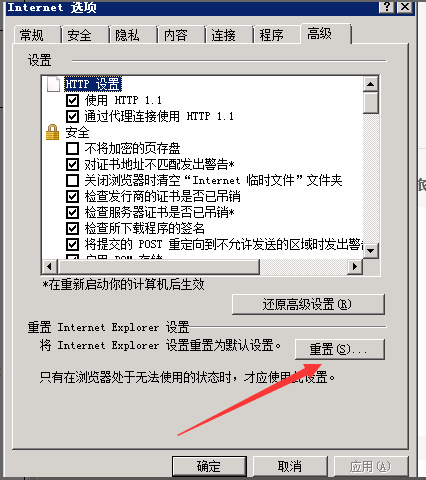Click the 安全 padlock icon
This screenshot has width=426, height=480.
[52, 132]
